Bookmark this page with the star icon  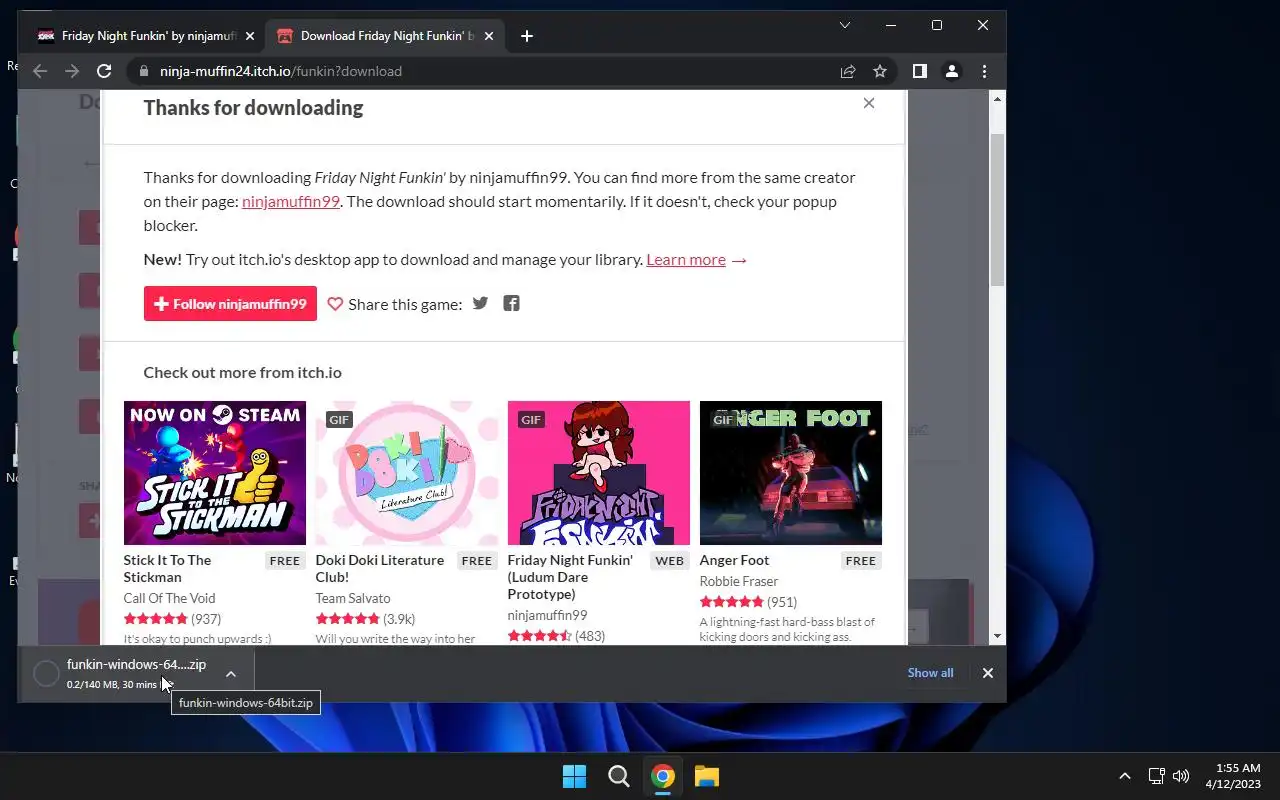[x=880, y=71]
